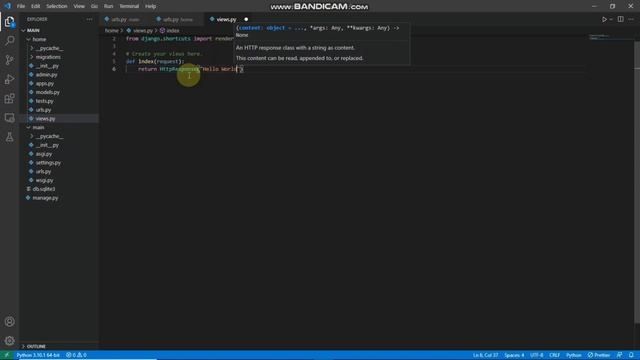Expand __pycache__ folder under home
640x360 pixels.
pyautogui.click(x=49, y=48)
